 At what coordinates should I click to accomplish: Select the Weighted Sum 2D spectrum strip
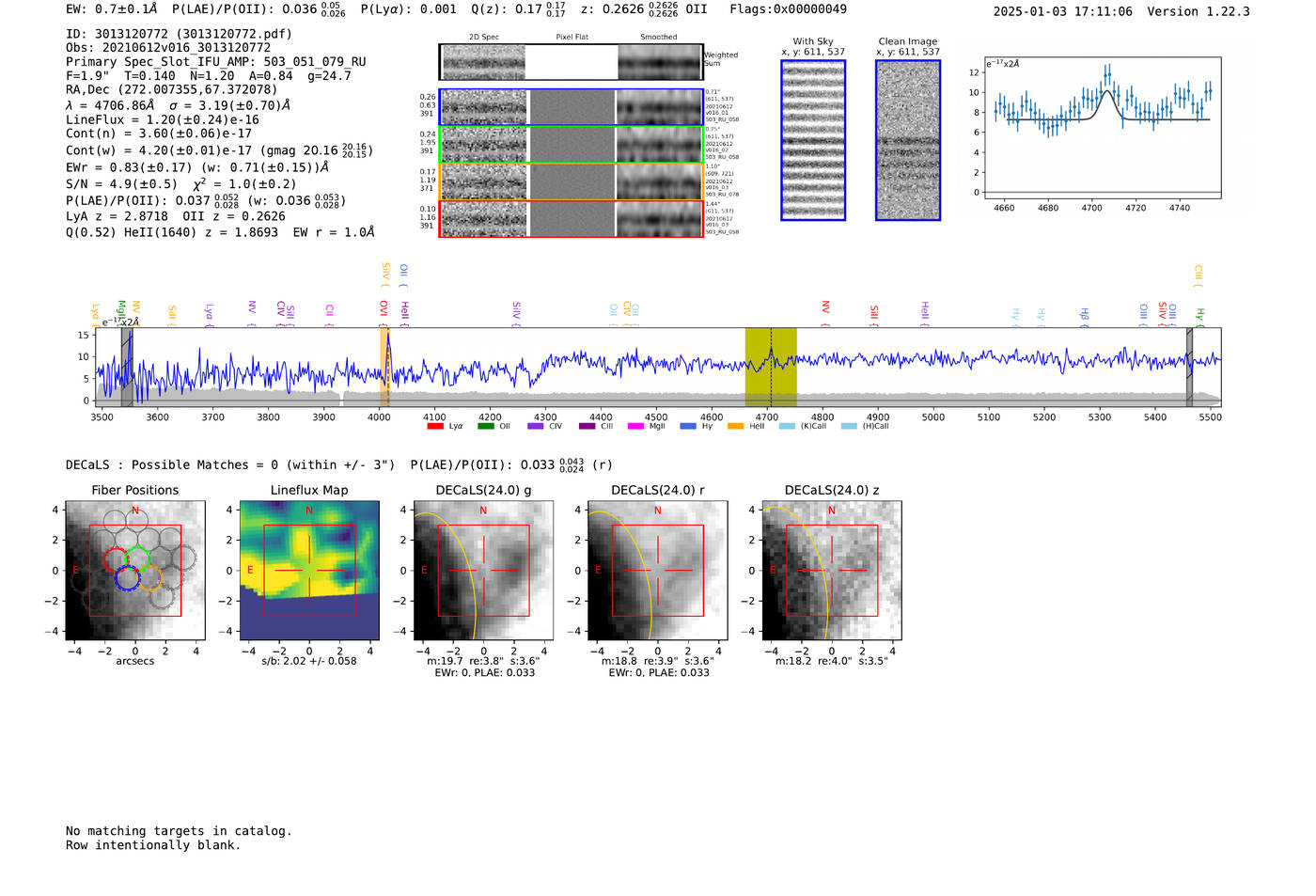click(572, 62)
